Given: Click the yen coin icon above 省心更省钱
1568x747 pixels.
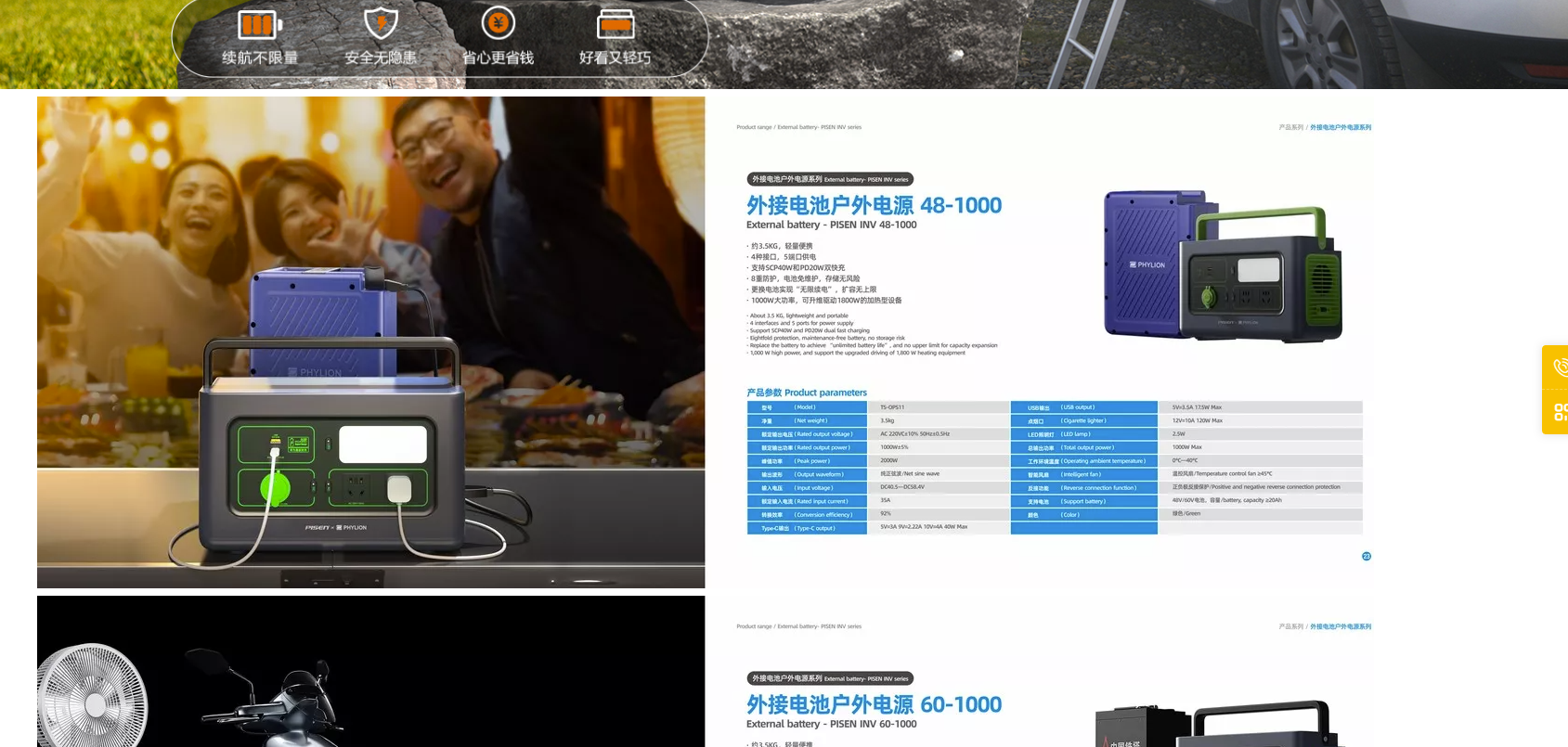Looking at the screenshot, I should pos(499,23).
